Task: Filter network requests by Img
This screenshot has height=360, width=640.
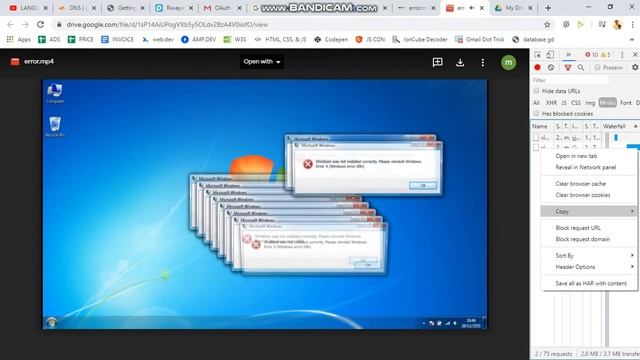Action: (590, 103)
